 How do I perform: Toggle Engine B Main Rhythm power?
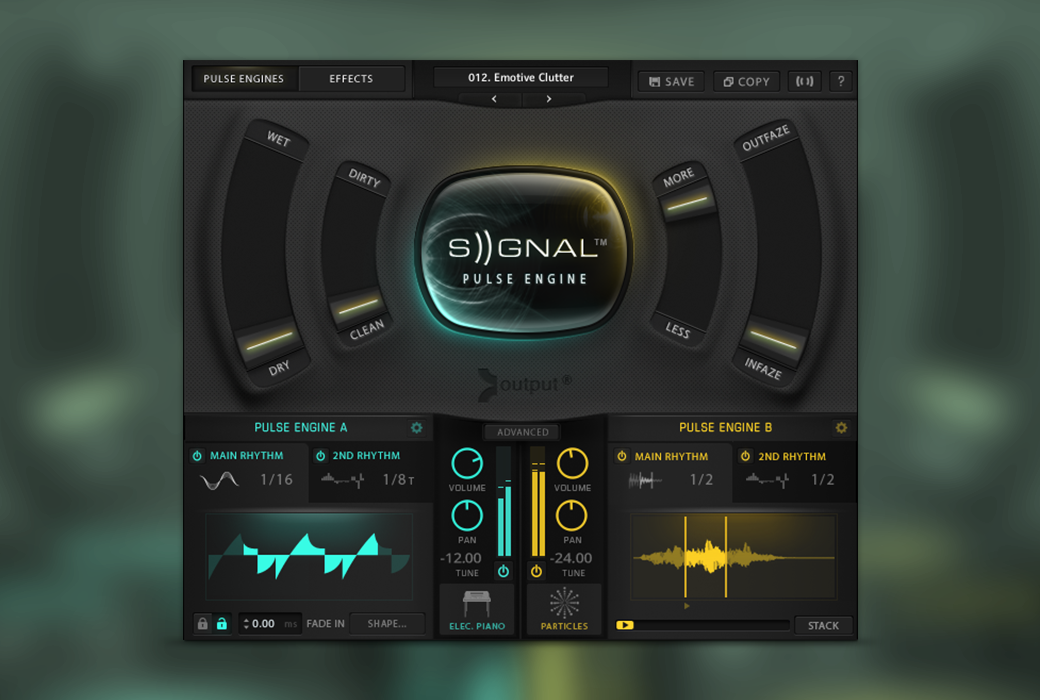pyautogui.click(x=621, y=456)
